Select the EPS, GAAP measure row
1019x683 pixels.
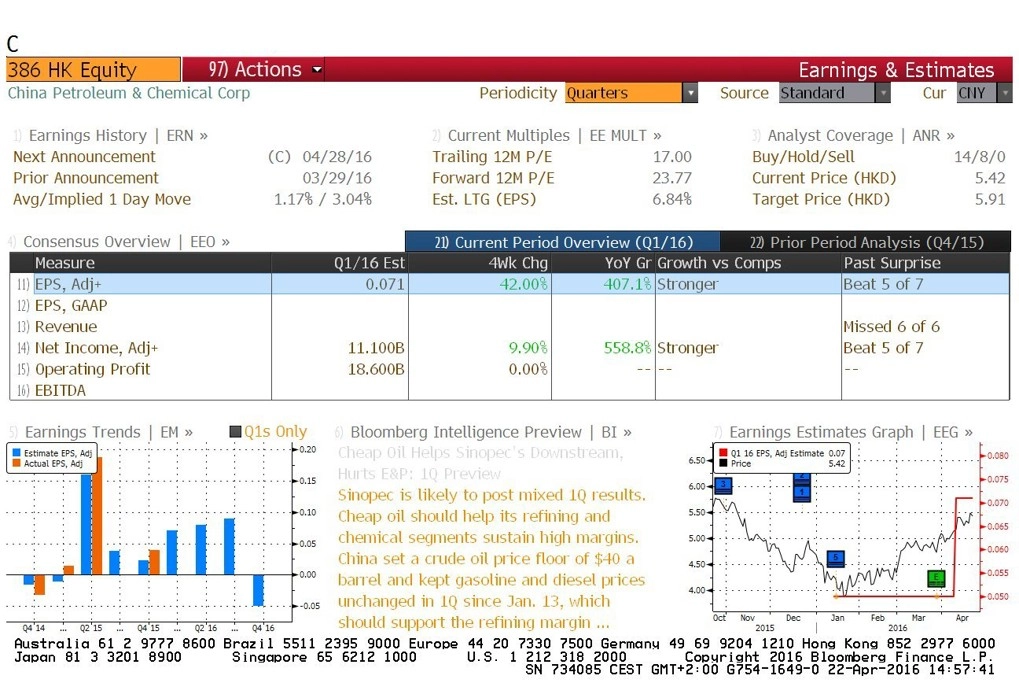pyautogui.click(x=510, y=305)
